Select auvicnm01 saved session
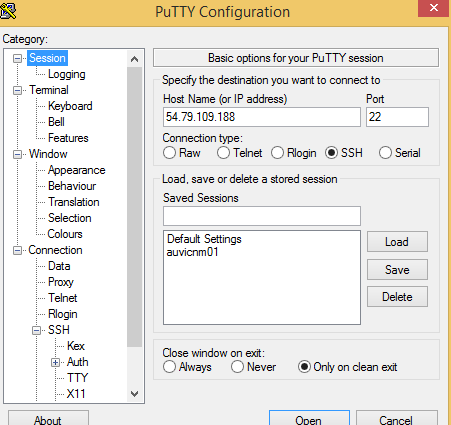This screenshot has height=425, width=451. [x=192, y=252]
